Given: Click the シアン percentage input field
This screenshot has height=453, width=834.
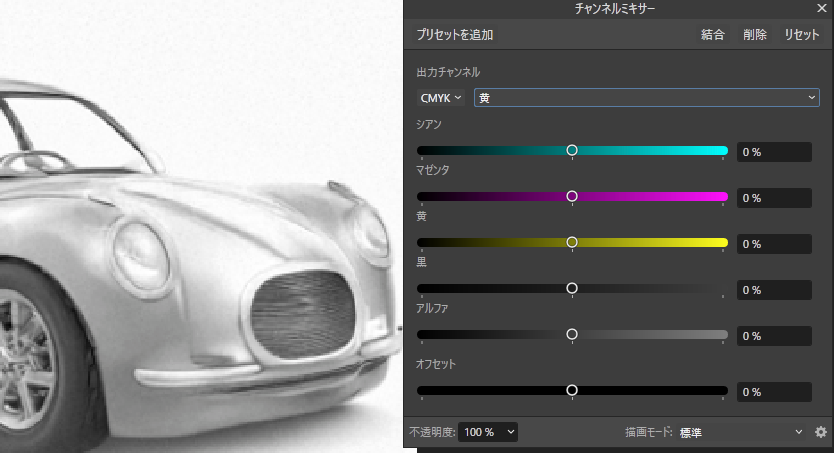Looking at the screenshot, I should pos(774,152).
